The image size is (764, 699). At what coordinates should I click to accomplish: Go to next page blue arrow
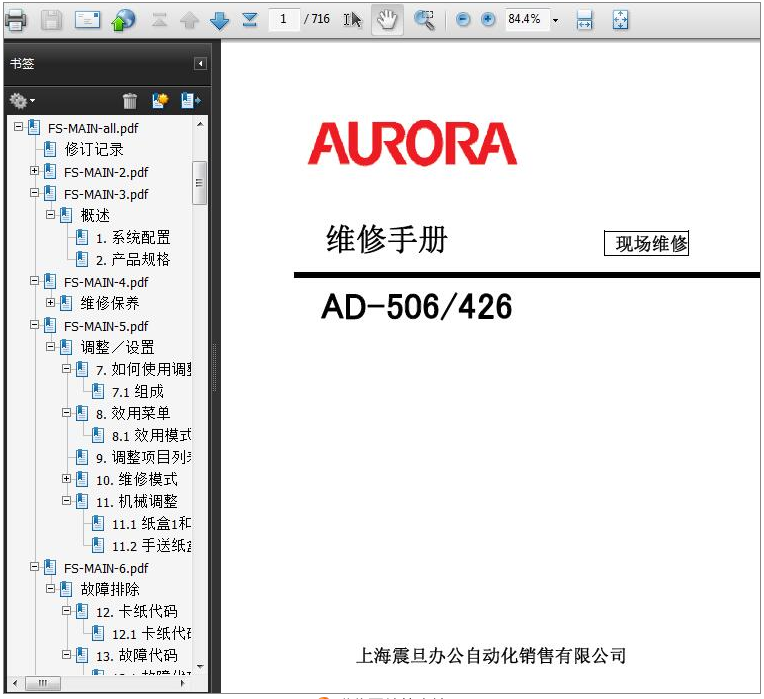[219, 20]
